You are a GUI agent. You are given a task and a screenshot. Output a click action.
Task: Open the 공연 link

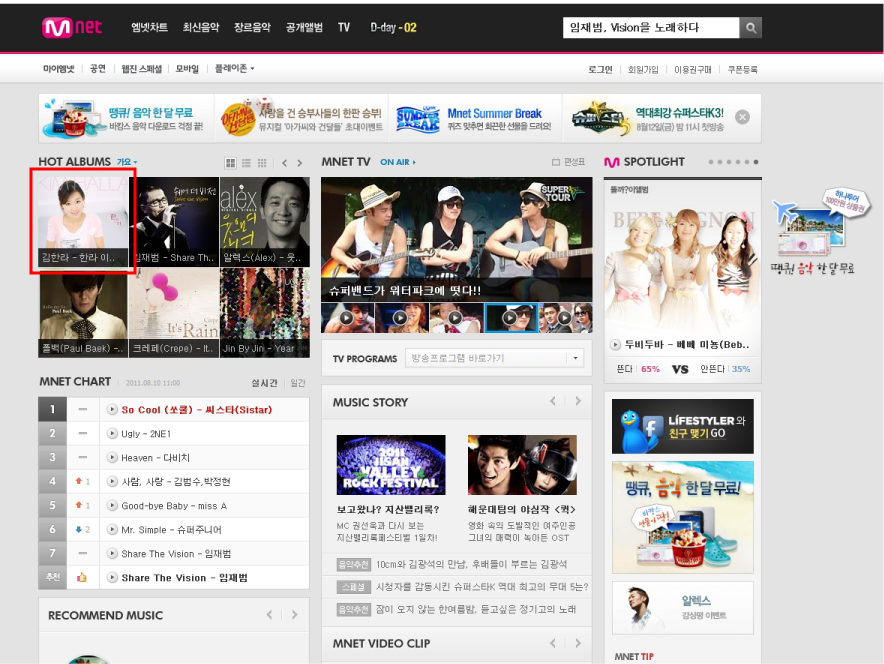pyautogui.click(x=98, y=69)
